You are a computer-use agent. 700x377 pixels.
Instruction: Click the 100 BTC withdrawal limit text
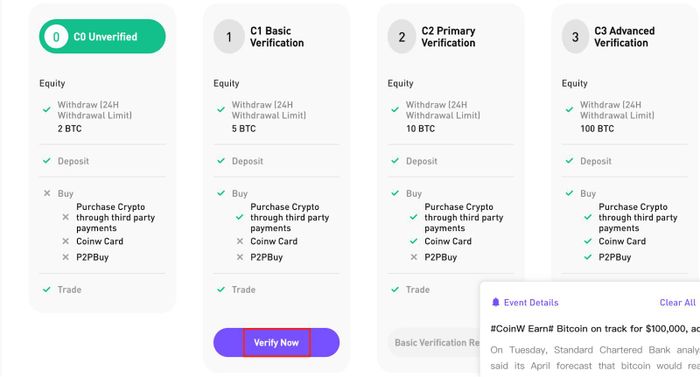(x=597, y=129)
